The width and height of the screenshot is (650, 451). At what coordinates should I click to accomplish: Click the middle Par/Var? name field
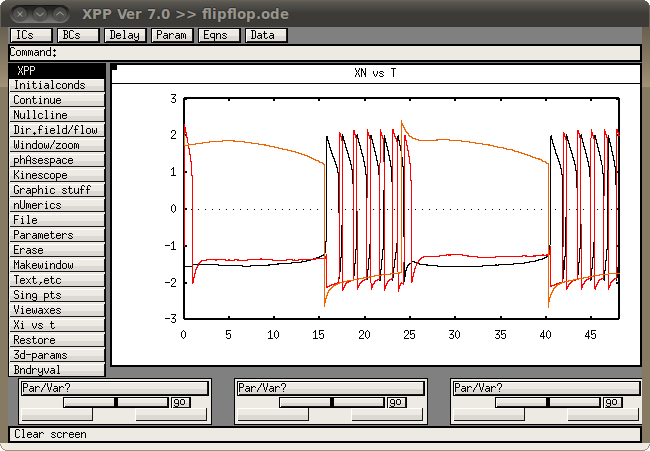331,388
